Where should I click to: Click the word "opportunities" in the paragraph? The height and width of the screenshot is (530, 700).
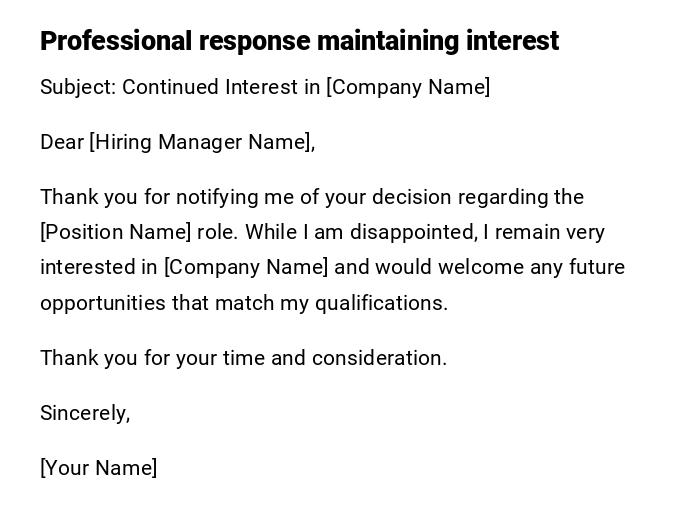click(103, 303)
